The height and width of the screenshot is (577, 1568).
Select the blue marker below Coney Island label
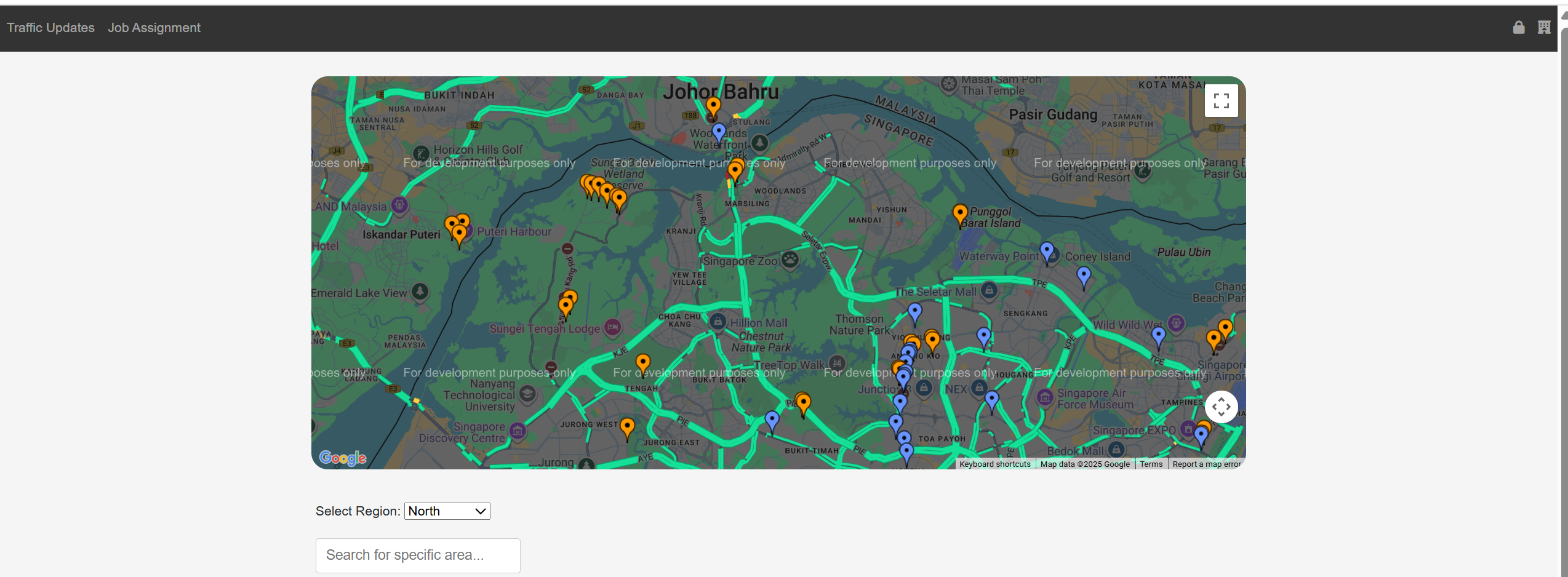click(1084, 278)
